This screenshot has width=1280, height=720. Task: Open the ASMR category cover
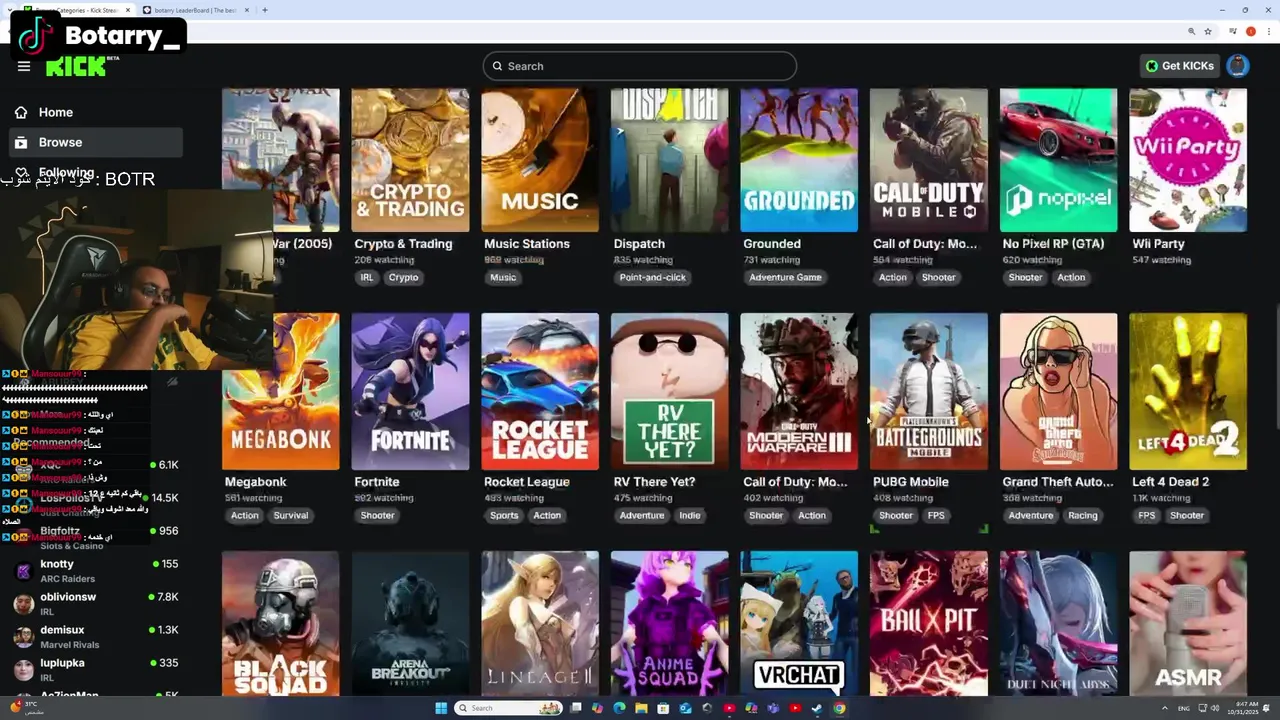click(1188, 623)
